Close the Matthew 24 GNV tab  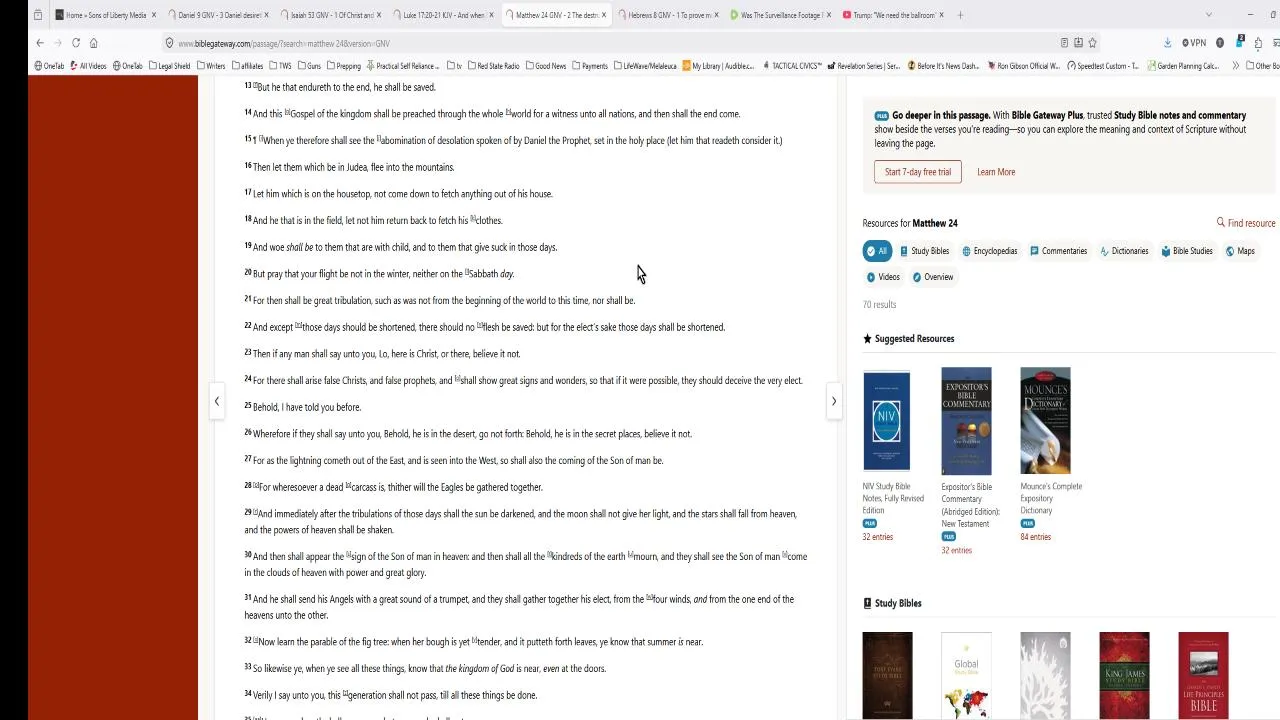pyautogui.click(x=604, y=15)
